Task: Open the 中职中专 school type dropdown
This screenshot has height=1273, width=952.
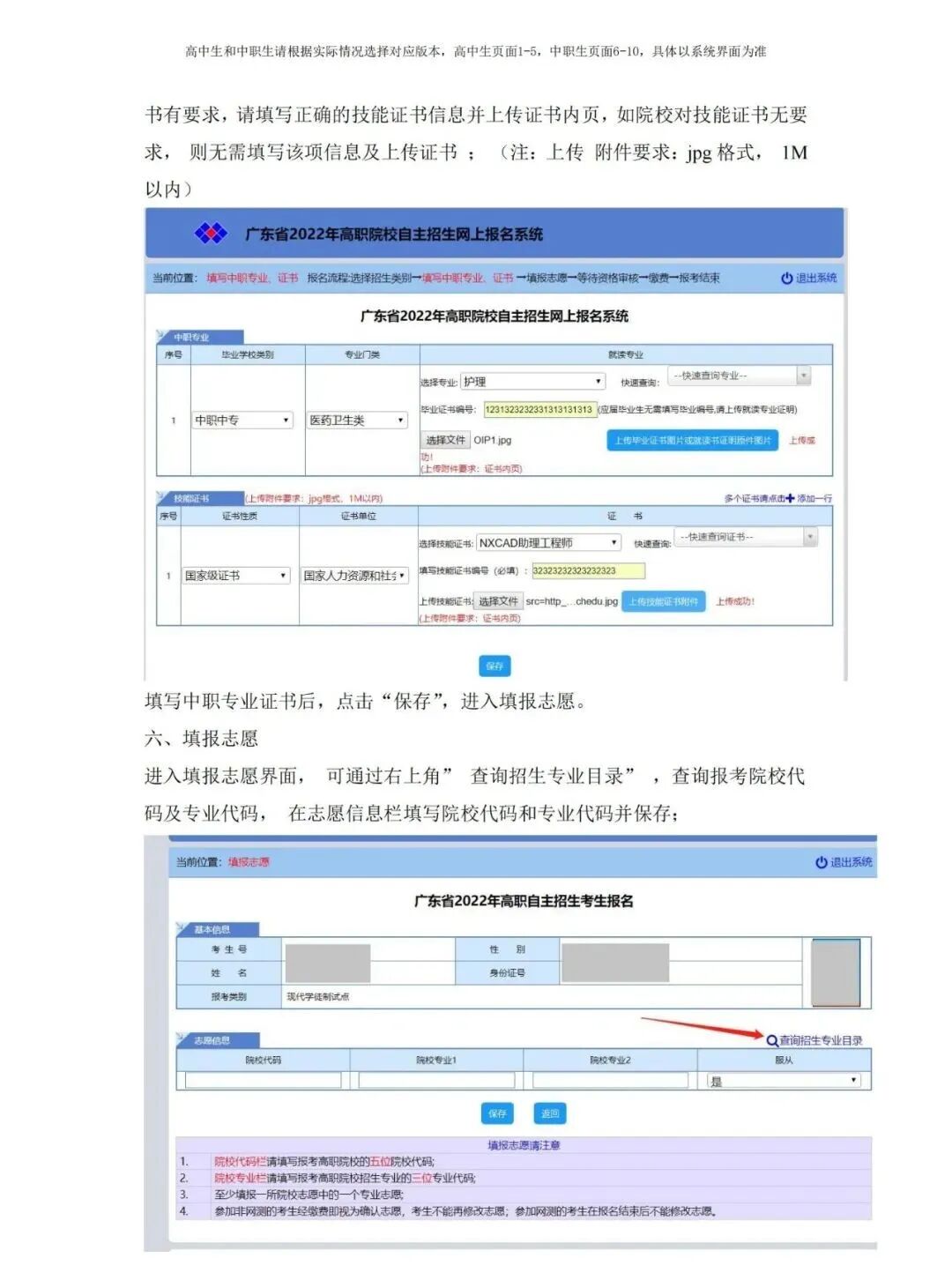Action: [x=242, y=420]
